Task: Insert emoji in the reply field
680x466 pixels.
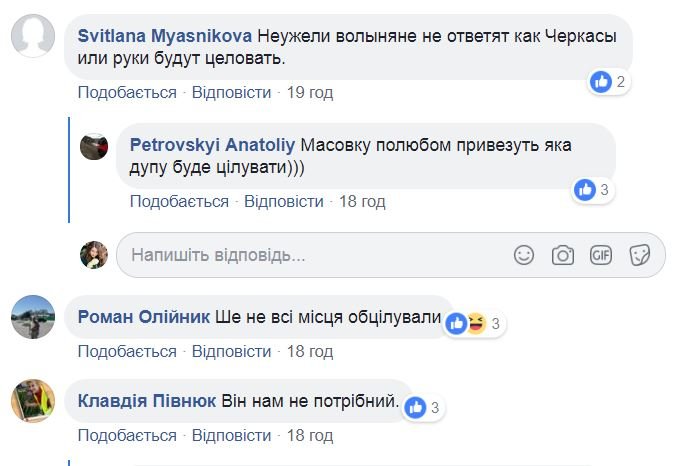Action: point(524,255)
